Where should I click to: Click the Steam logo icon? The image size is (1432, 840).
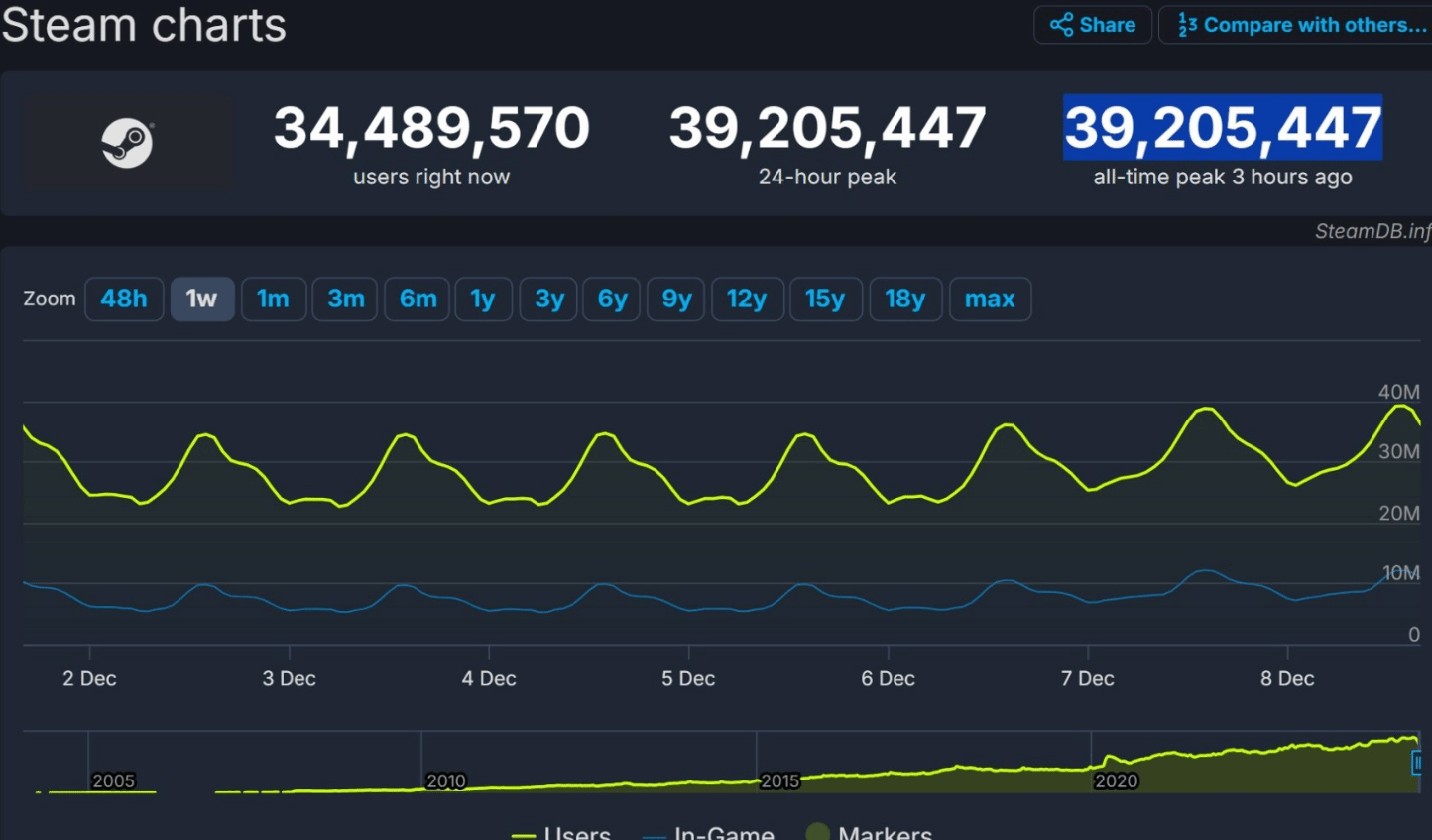127,143
